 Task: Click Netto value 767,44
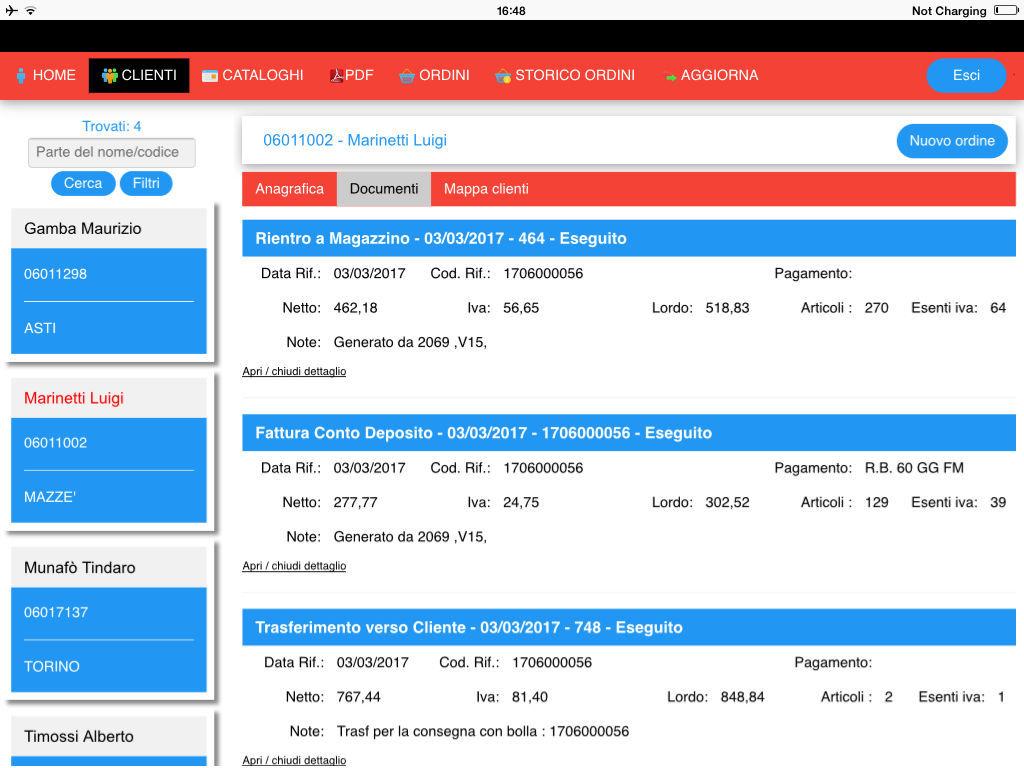point(358,697)
